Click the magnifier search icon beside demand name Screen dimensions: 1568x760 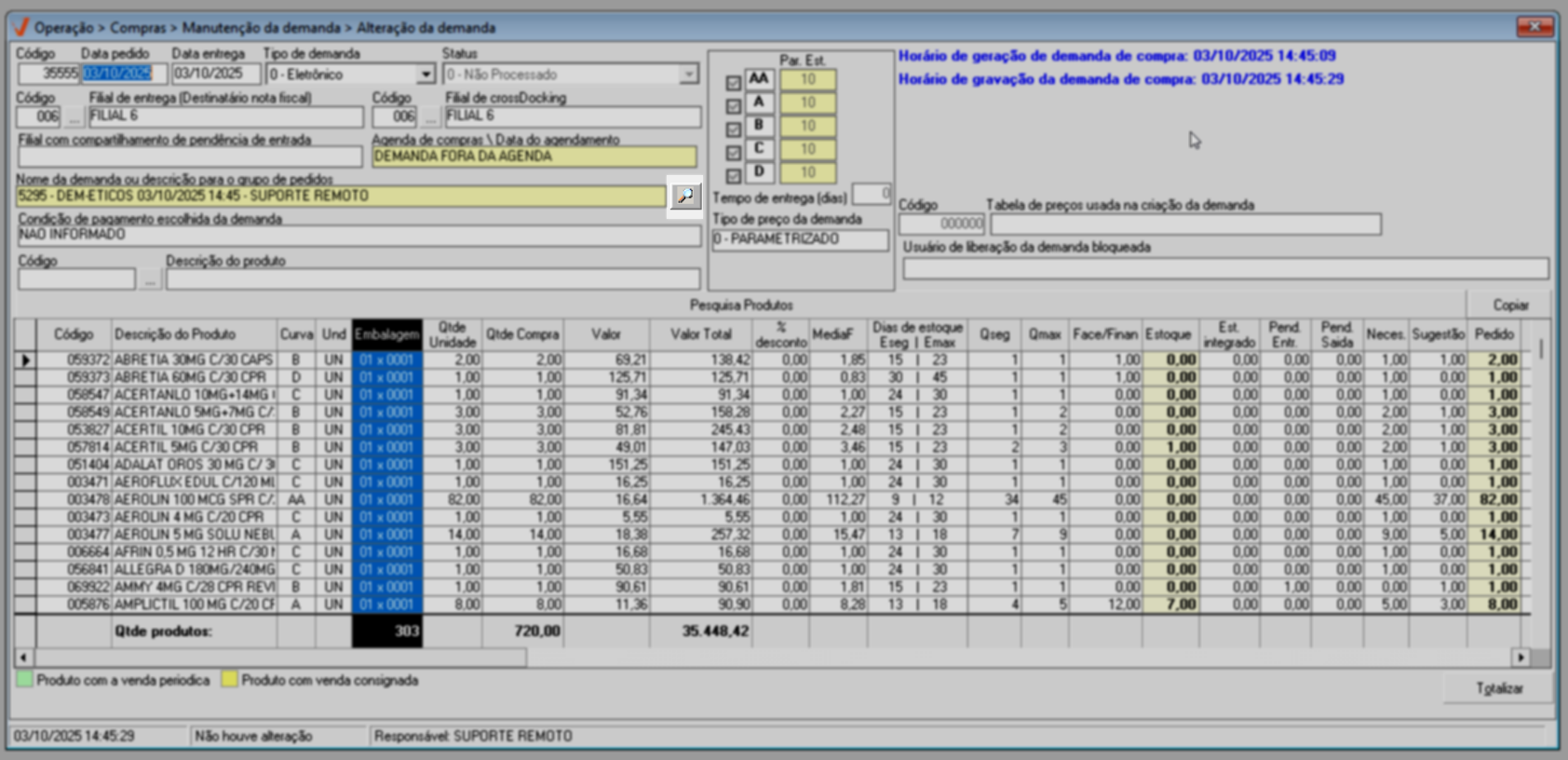685,196
